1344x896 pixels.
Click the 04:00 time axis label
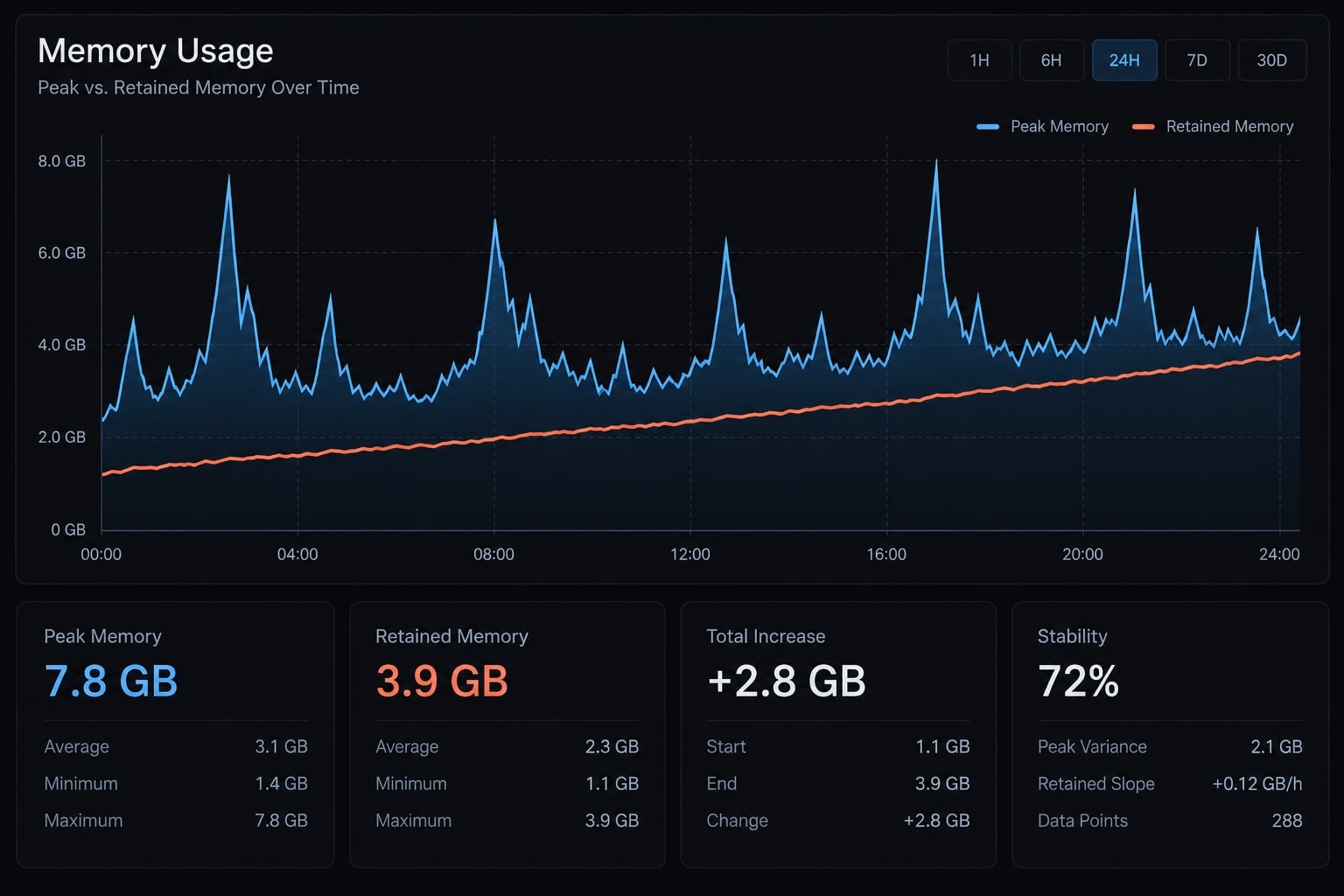(x=297, y=554)
